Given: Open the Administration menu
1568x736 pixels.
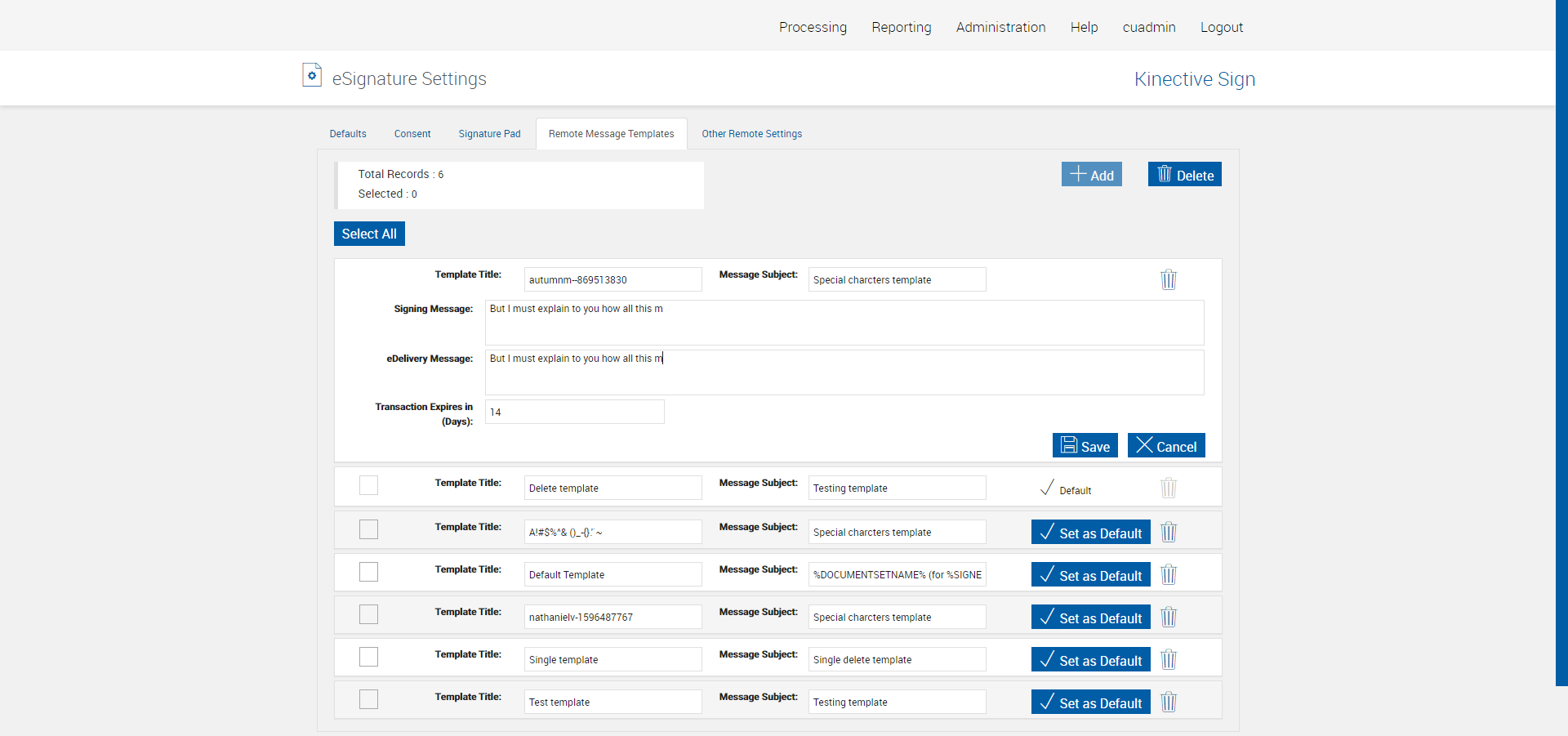Looking at the screenshot, I should coord(1000,27).
